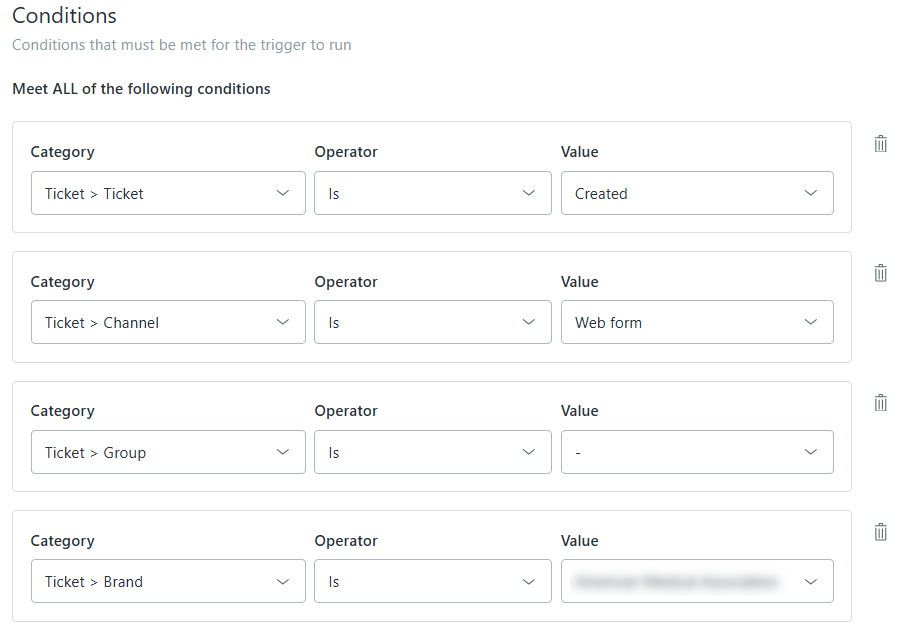The width and height of the screenshot is (906, 635).
Task: Open the Ticket > Group category dropdown
Action: tap(168, 452)
